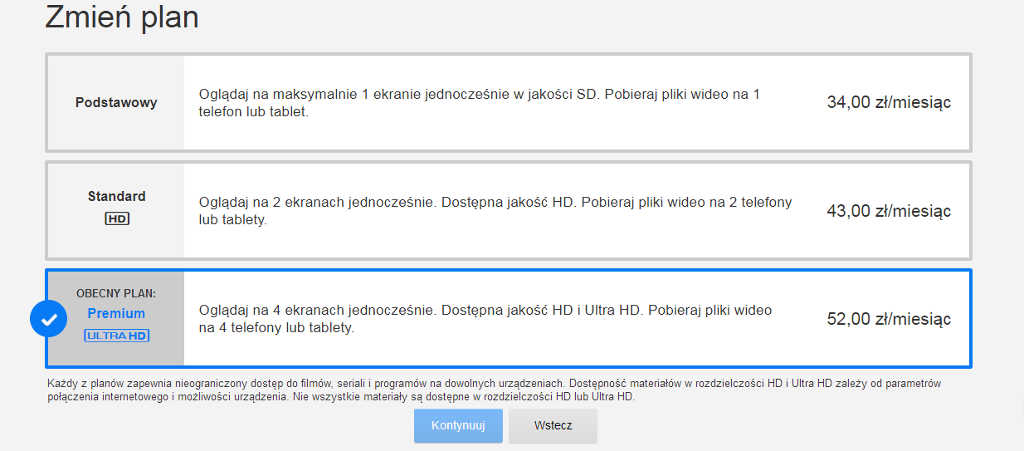
Task: Click the blue checkmark circle on Premium
Action: coord(48,319)
